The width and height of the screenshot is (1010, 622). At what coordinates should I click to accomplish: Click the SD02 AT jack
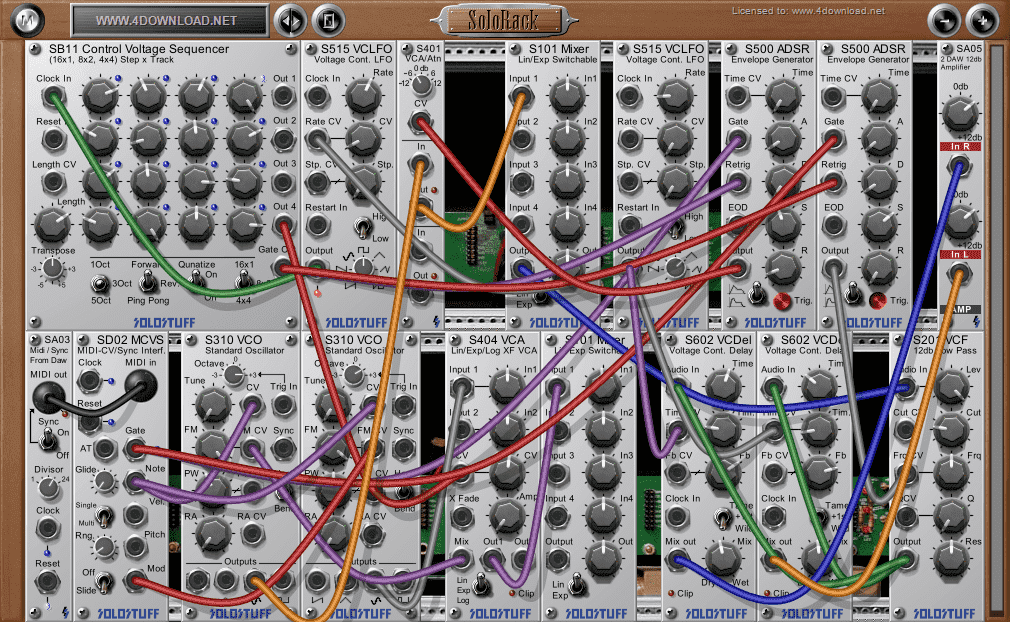point(105,449)
